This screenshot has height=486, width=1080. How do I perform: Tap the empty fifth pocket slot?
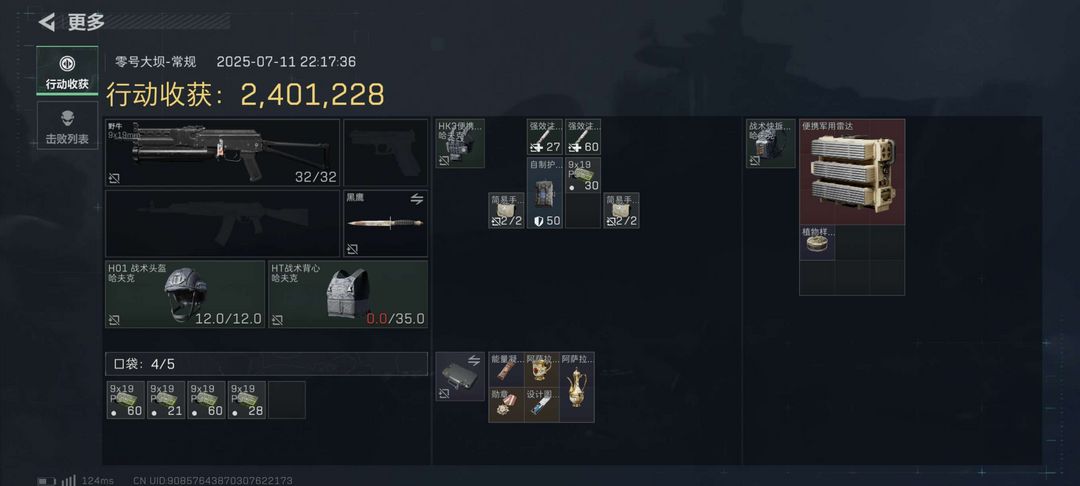pos(287,400)
